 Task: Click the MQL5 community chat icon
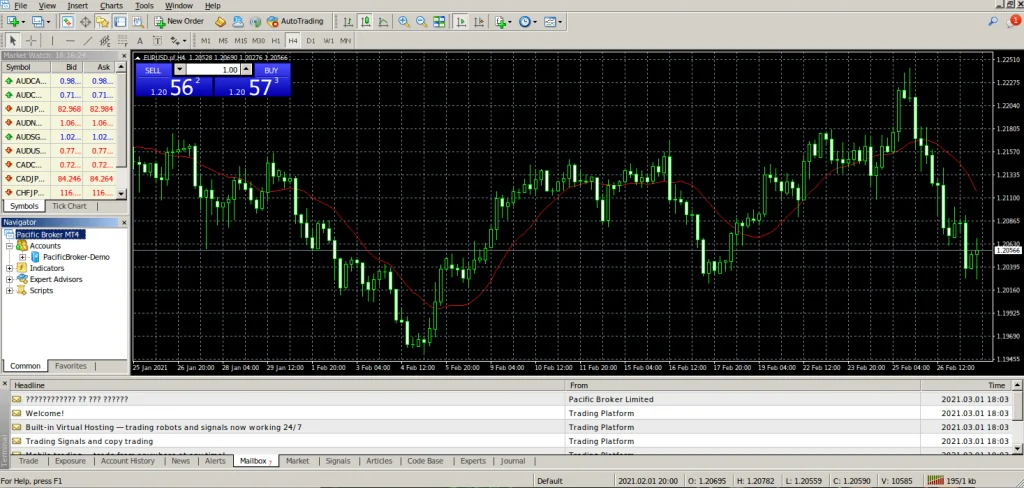(238, 22)
